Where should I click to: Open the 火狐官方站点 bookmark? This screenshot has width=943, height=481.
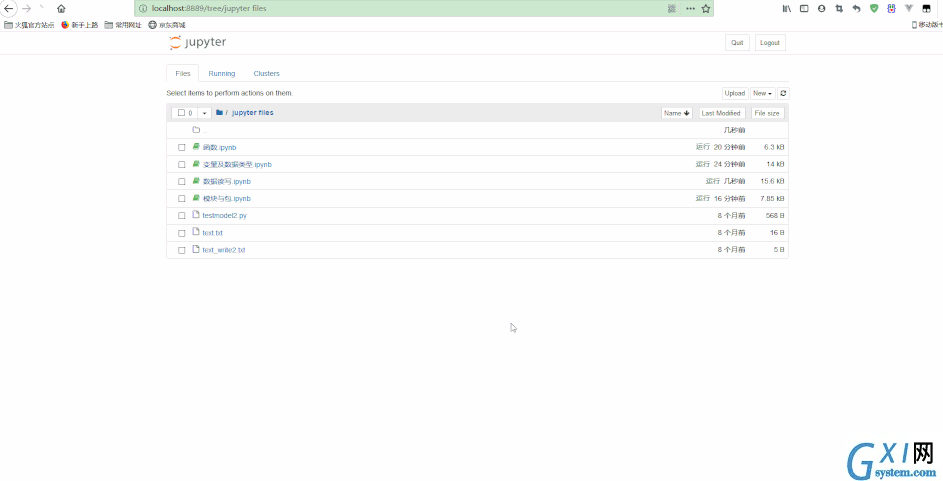[29, 25]
